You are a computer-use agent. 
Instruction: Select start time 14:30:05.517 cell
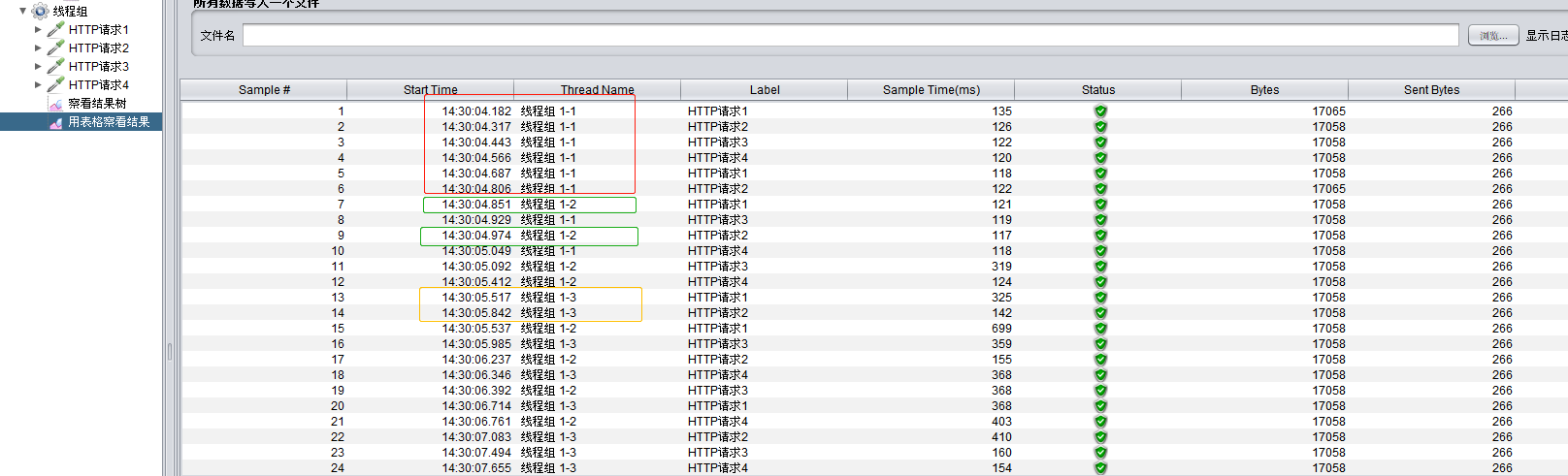point(476,298)
